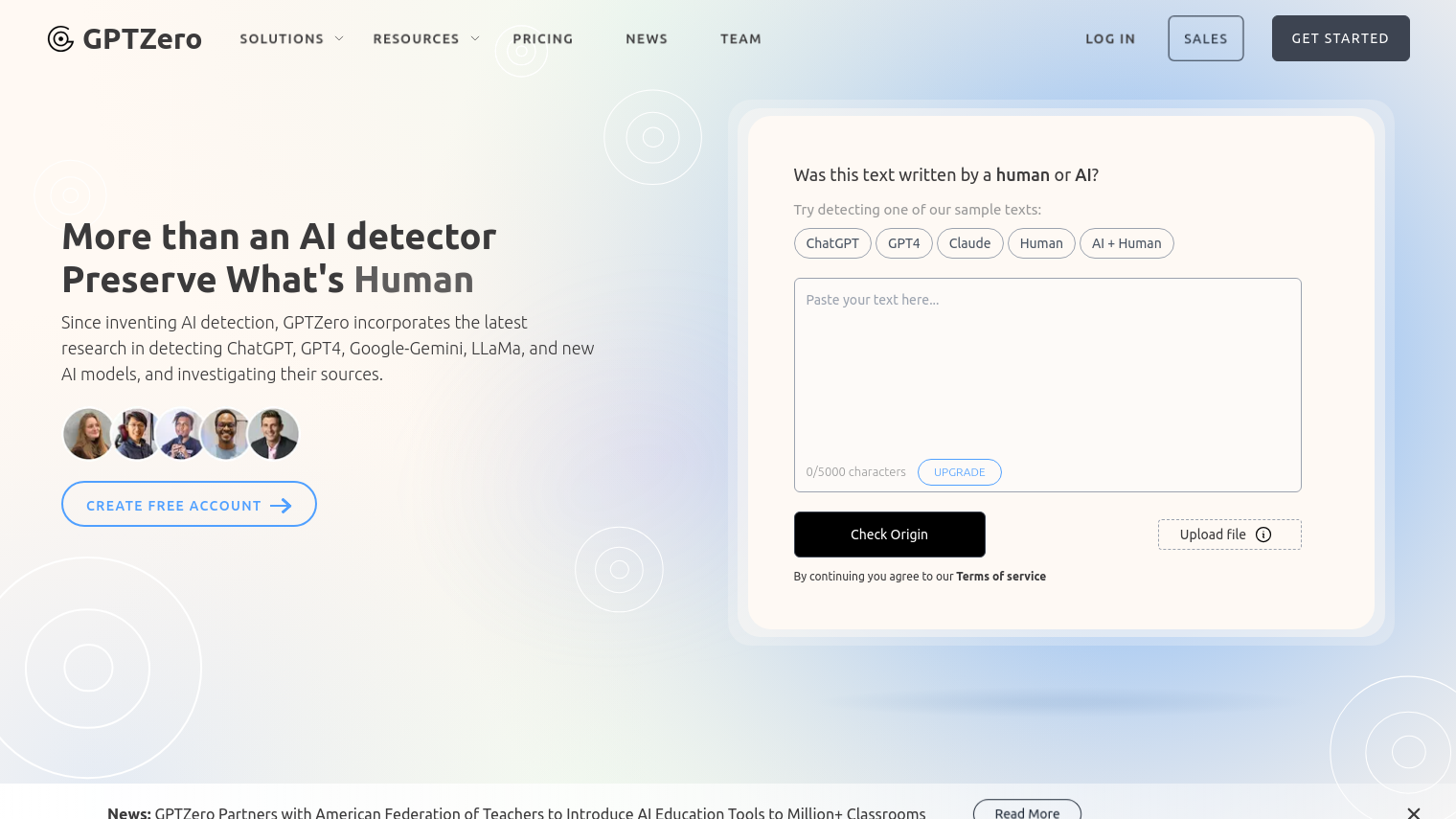1456x819 pixels.
Task: Click Create Free Account button
Action: tap(189, 504)
